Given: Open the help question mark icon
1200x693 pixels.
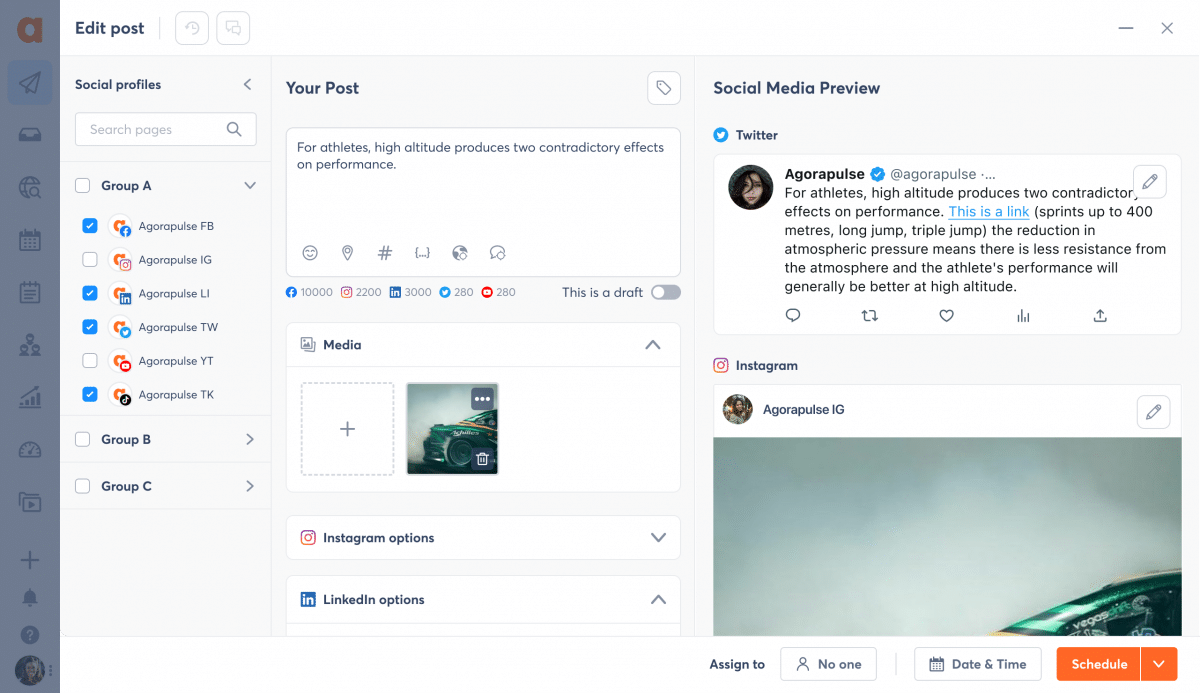Looking at the screenshot, I should [x=30, y=635].
